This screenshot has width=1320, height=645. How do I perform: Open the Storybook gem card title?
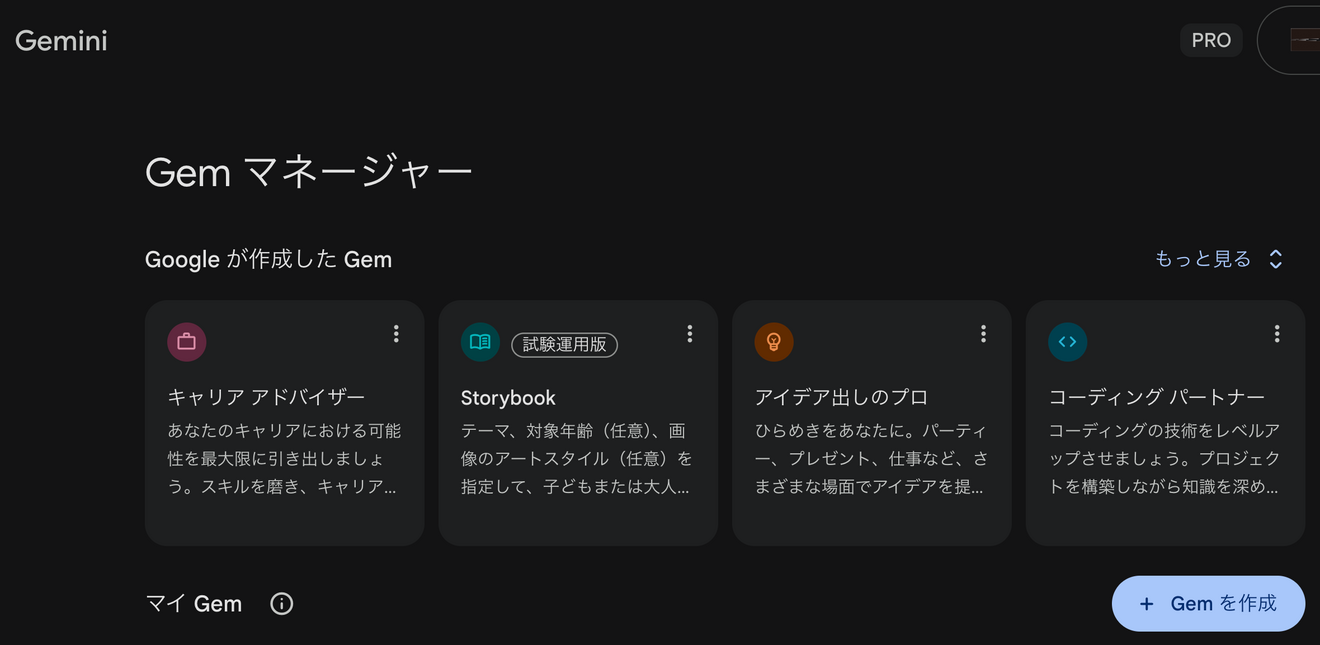[508, 397]
